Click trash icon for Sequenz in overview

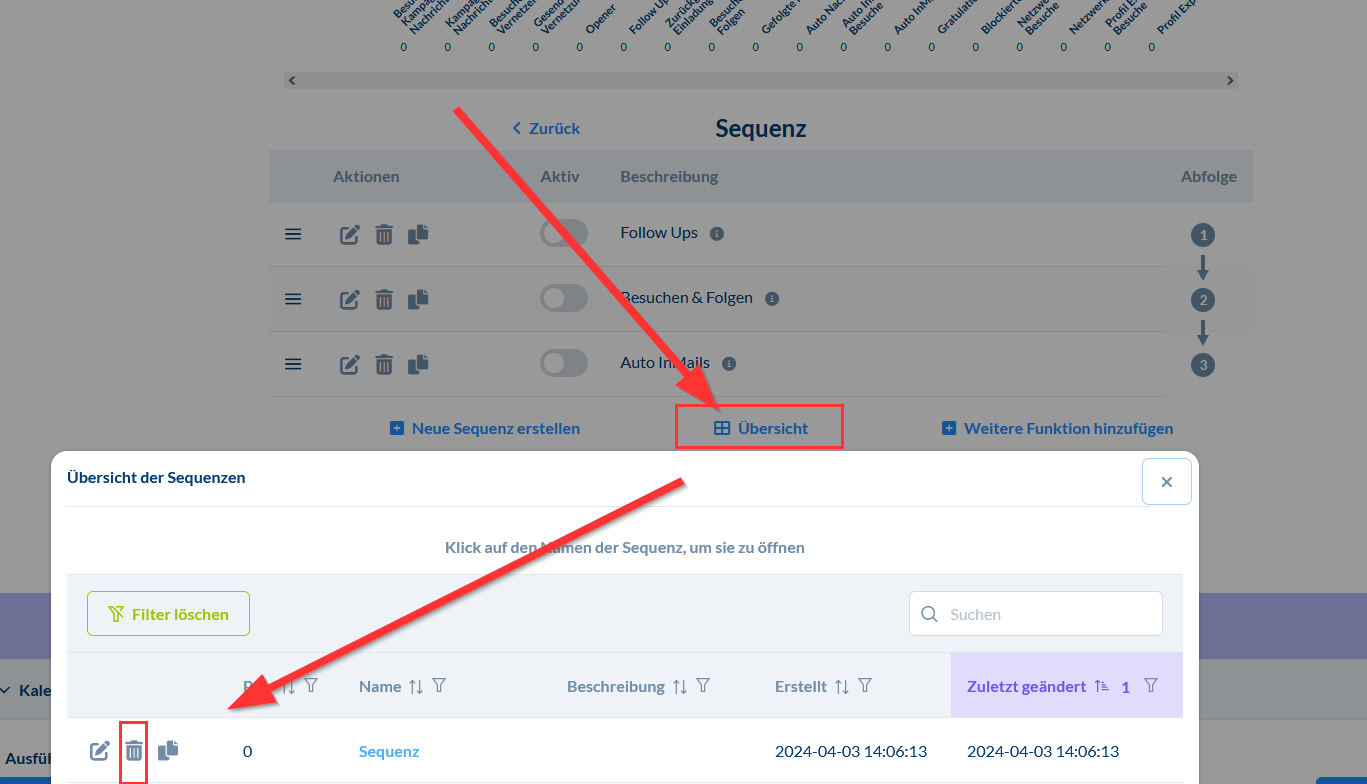click(134, 750)
